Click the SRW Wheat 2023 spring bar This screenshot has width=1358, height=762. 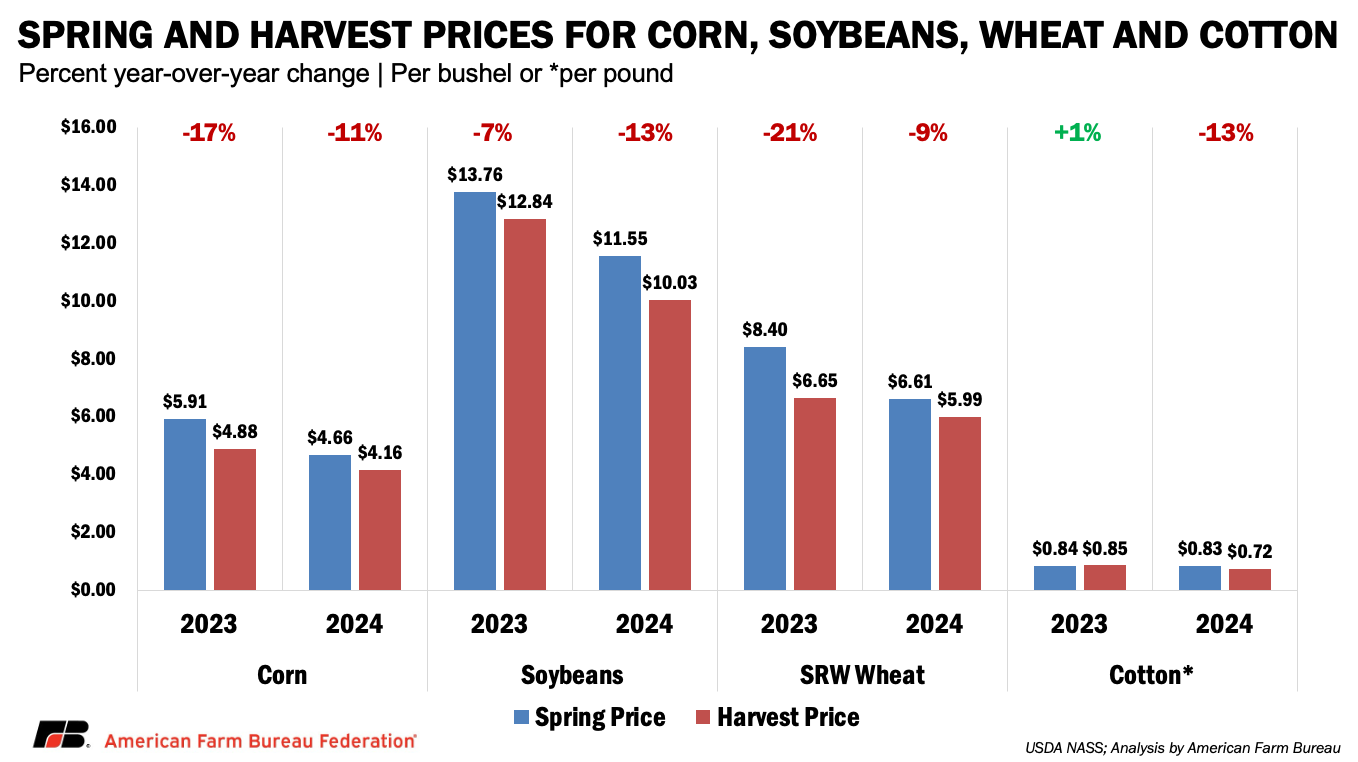click(x=765, y=468)
